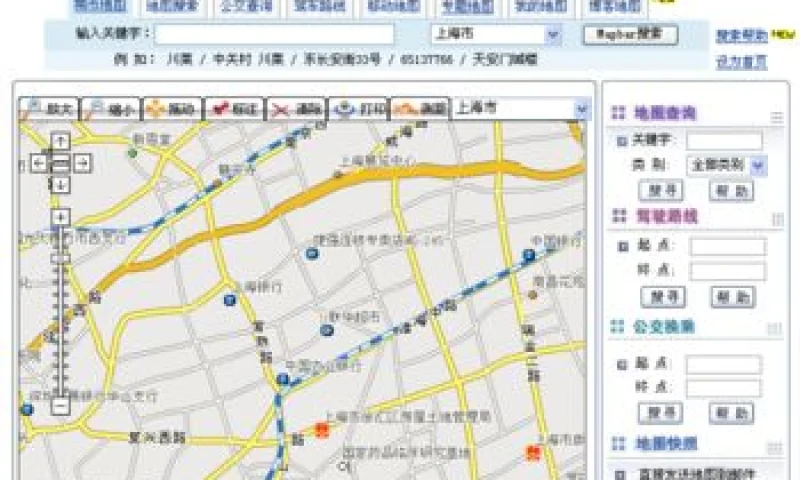800x480 pixels.
Task: Click the Mapbar搜索 button
Action: tap(630, 35)
